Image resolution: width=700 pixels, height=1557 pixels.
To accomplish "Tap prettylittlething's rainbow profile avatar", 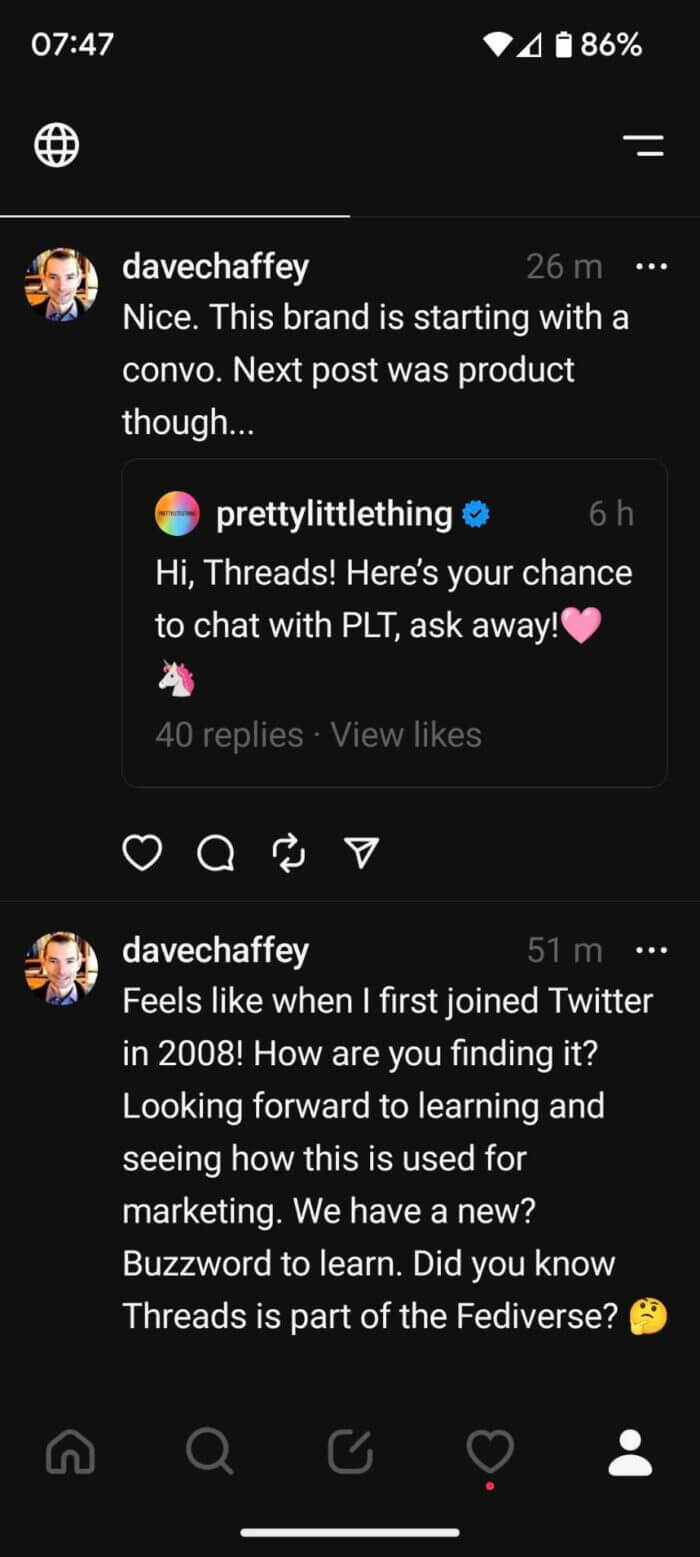I will [177, 513].
